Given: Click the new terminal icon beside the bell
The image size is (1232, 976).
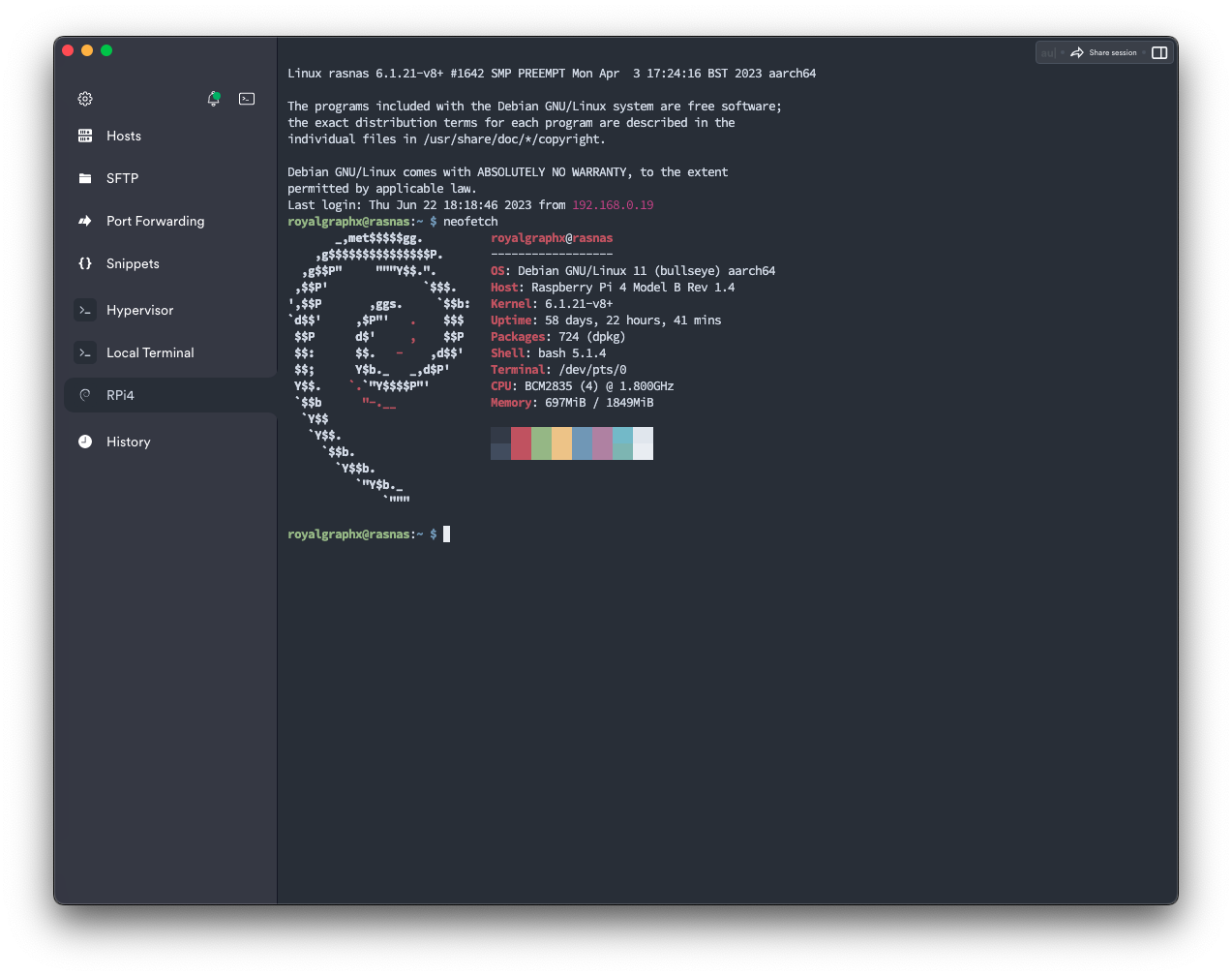Looking at the screenshot, I should 247,99.
